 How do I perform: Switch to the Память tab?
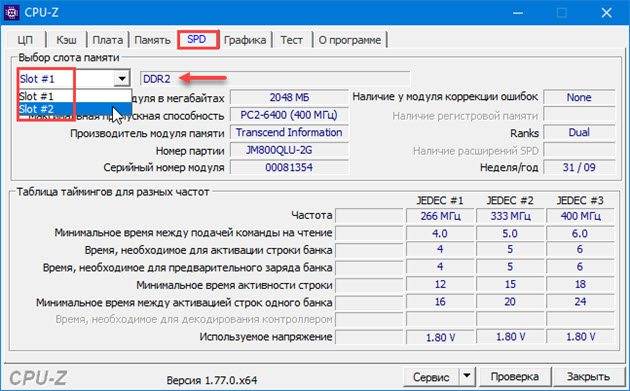coord(153,40)
